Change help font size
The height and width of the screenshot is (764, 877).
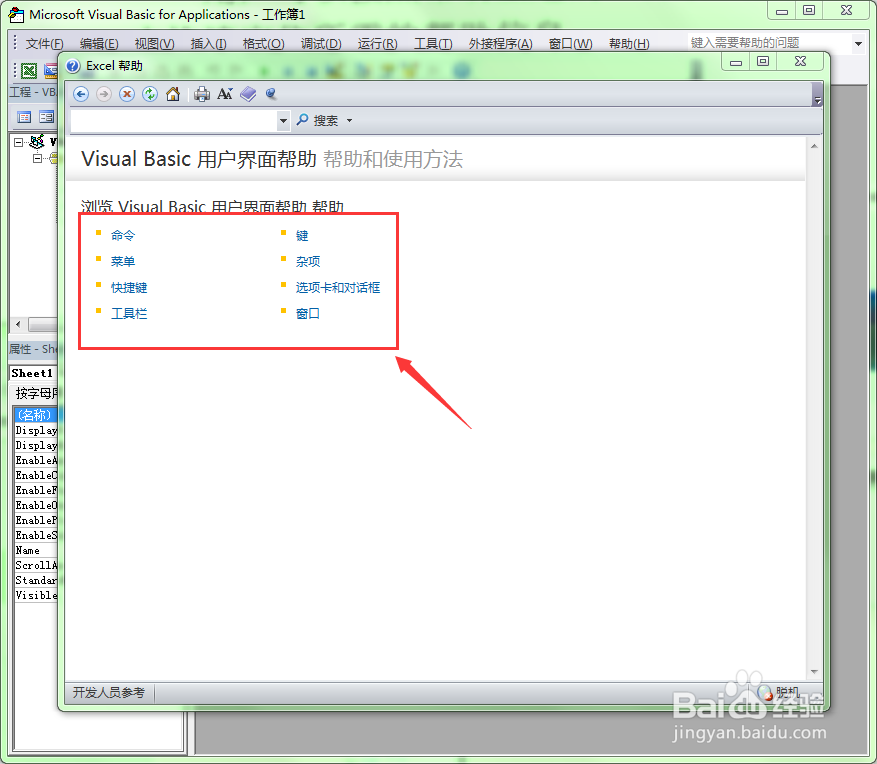[x=225, y=94]
